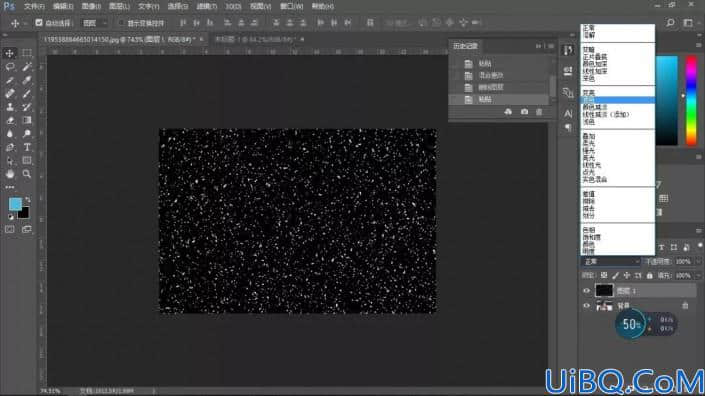The image size is (705, 396).
Task: Select the Zoom tool in the toolbox
Action: point(27,174)
